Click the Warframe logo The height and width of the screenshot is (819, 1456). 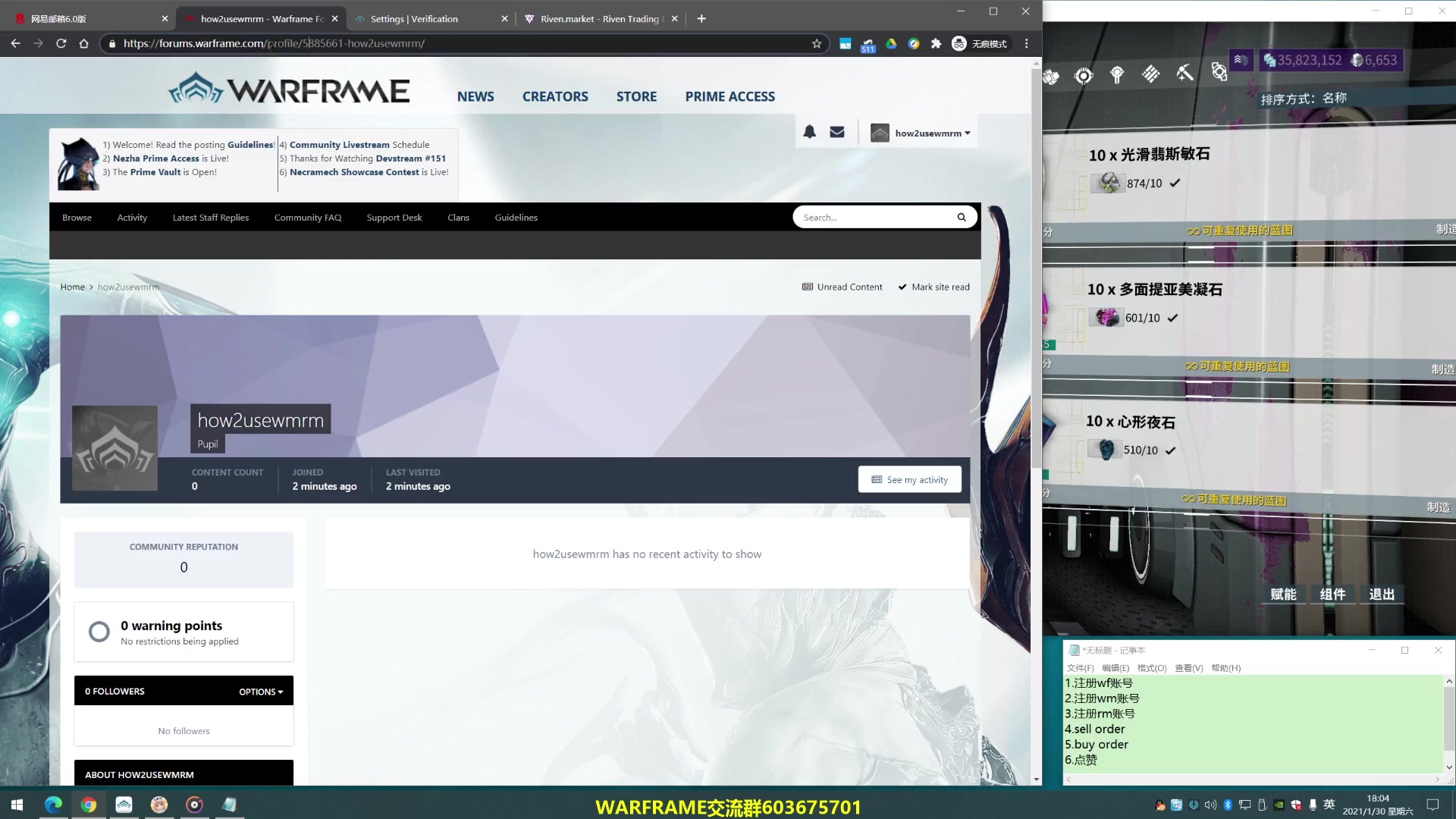[x=289, y=89]
